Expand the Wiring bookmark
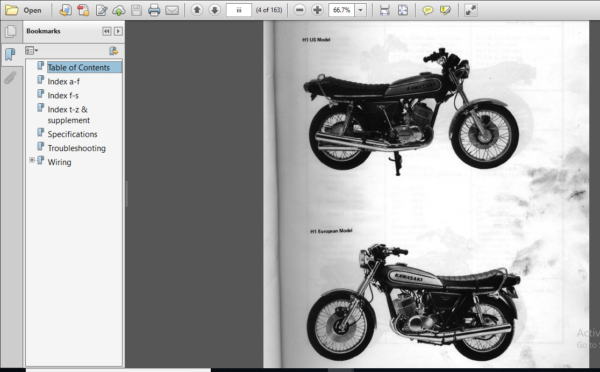Screen dimensions: 600x372 click(32, 160)
